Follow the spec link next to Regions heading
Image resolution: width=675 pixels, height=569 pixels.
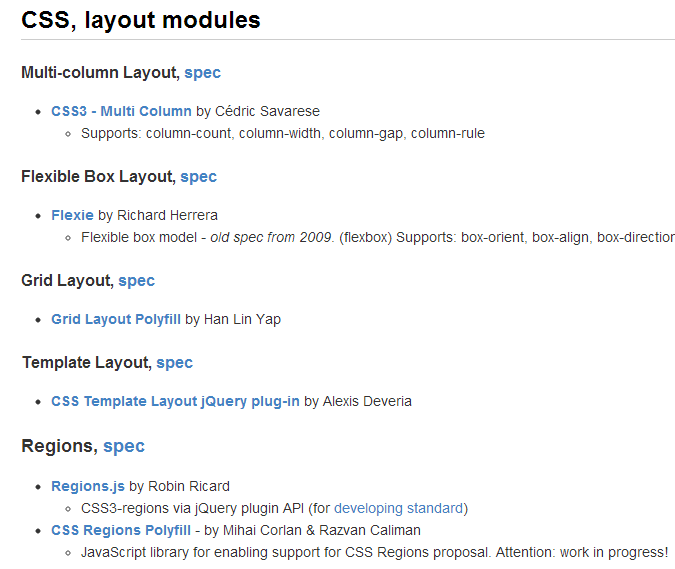pos(124,446)
